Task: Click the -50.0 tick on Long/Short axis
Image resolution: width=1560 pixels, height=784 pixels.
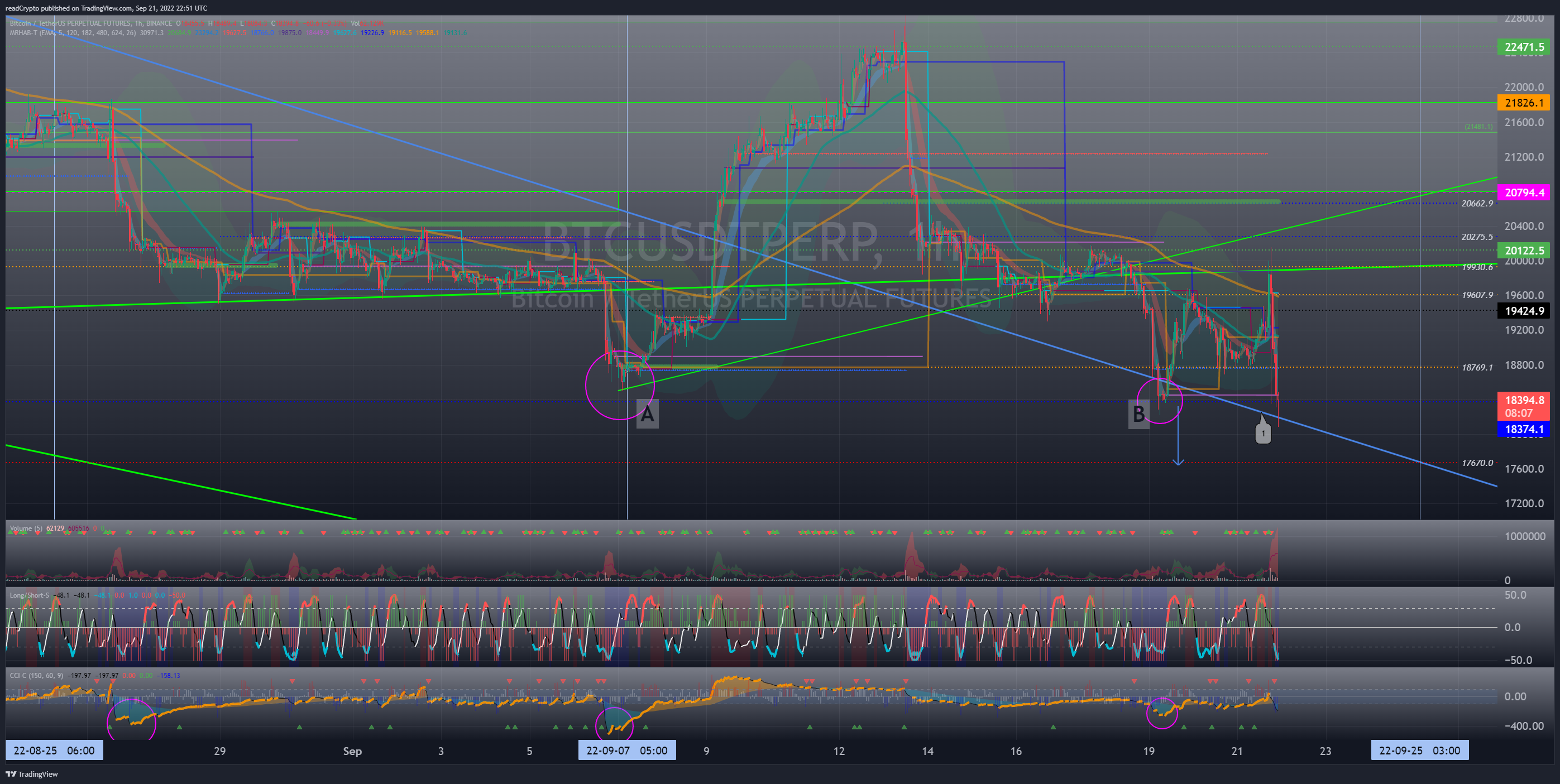Action: (1519, 660)
